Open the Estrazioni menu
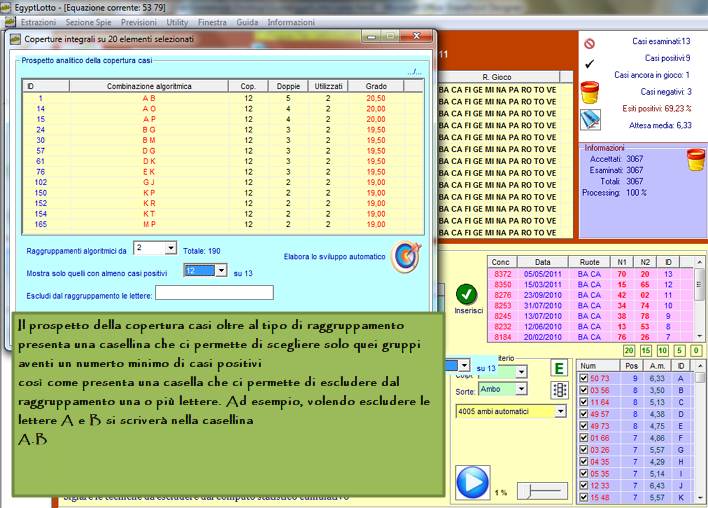This screenshot has width=708, height=508. point(38,22)
